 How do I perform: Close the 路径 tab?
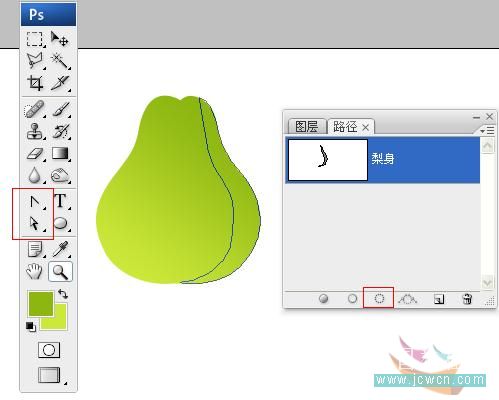coord(365,127)
